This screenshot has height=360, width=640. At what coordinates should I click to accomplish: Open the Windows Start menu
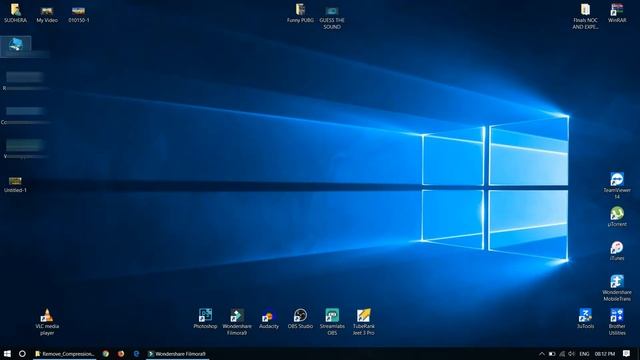coord(7,353)
